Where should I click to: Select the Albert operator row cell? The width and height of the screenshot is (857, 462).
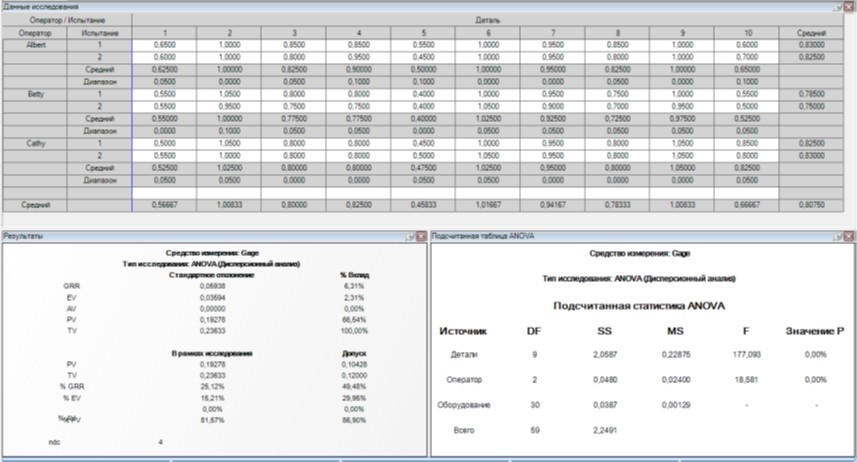33,45
